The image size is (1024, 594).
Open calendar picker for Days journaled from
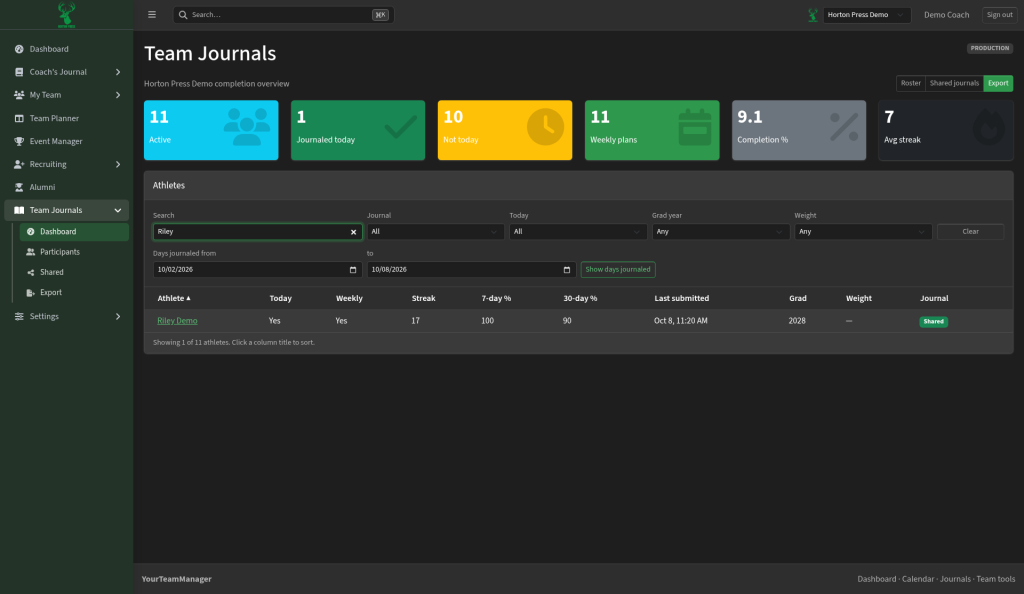pyautogui.click(x=353, y=270)
